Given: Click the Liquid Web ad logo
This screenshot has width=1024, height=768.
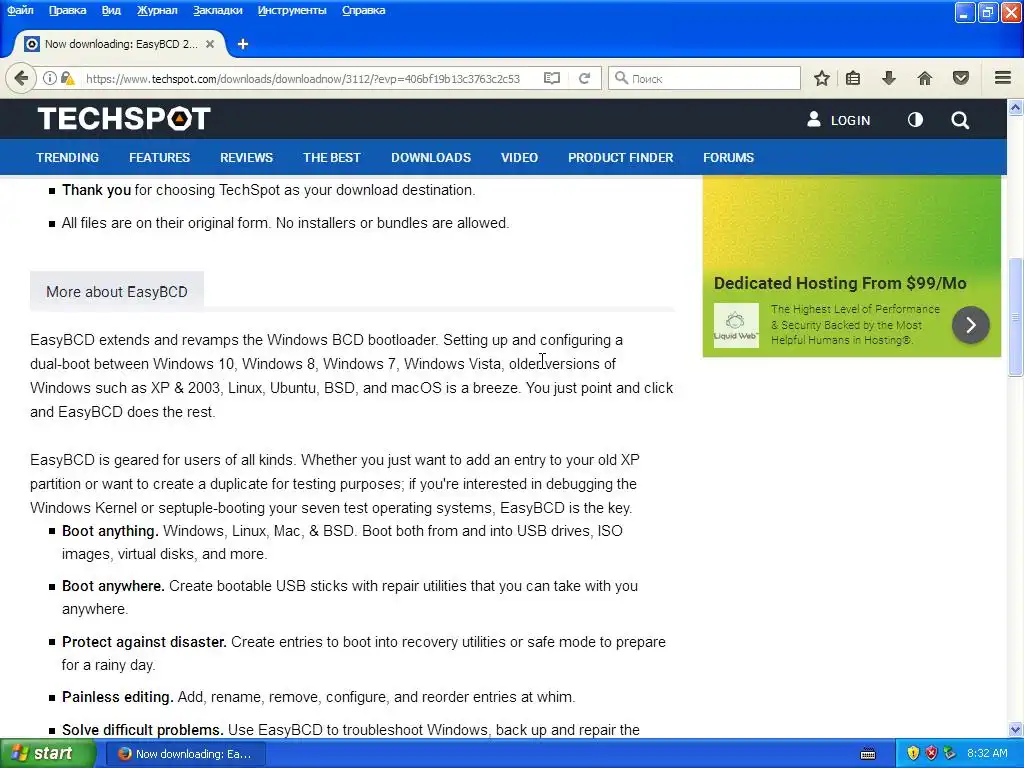Looking at the screenshot, I should tap(736, 325).
